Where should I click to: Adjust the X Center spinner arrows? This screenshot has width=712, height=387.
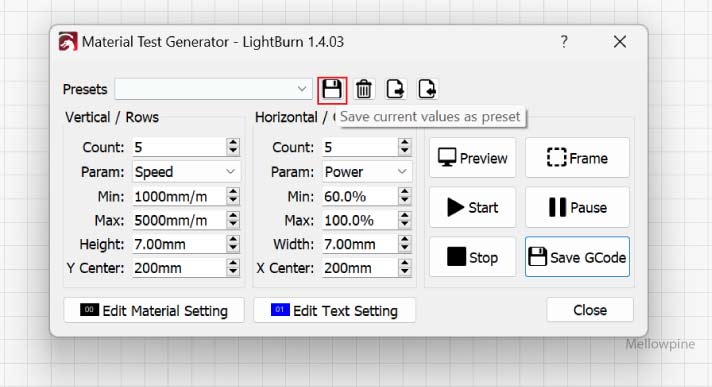click(405, 268)
